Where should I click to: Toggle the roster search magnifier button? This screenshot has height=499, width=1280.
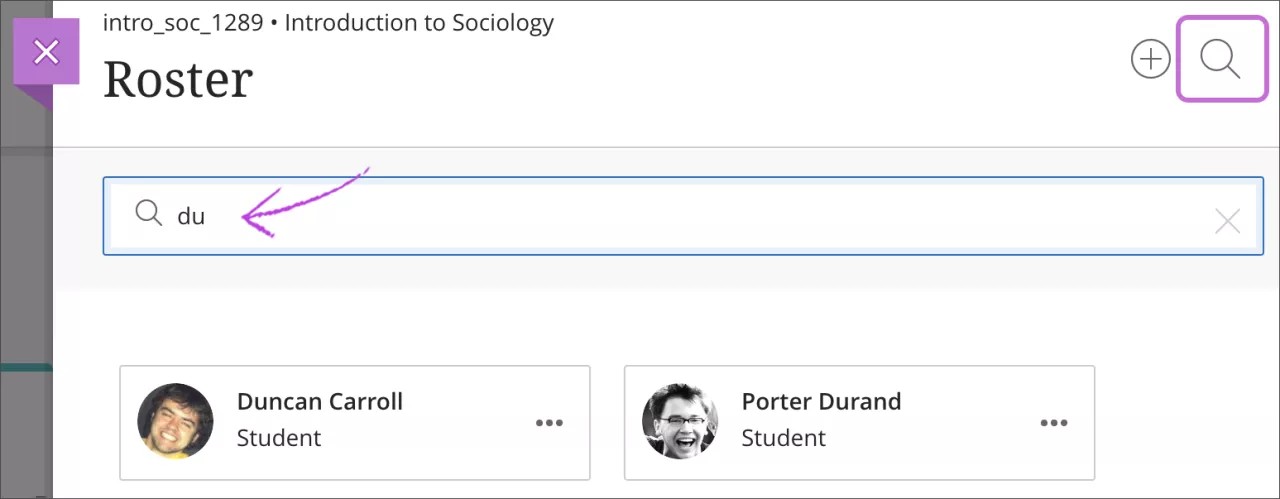point(1220,60)
